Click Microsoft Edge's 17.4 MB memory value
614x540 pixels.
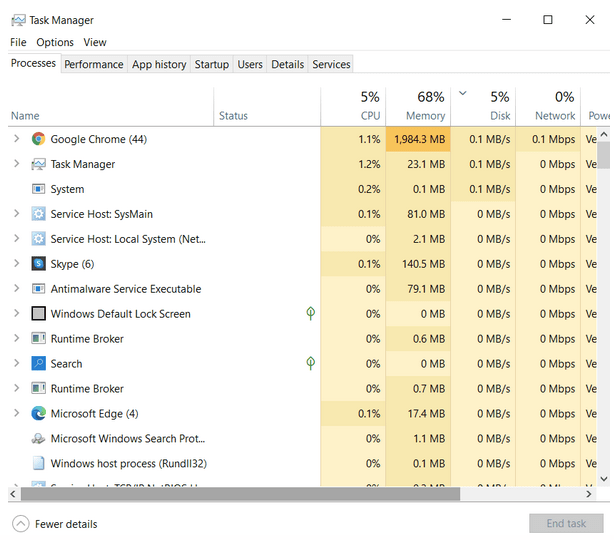point(426,414)
